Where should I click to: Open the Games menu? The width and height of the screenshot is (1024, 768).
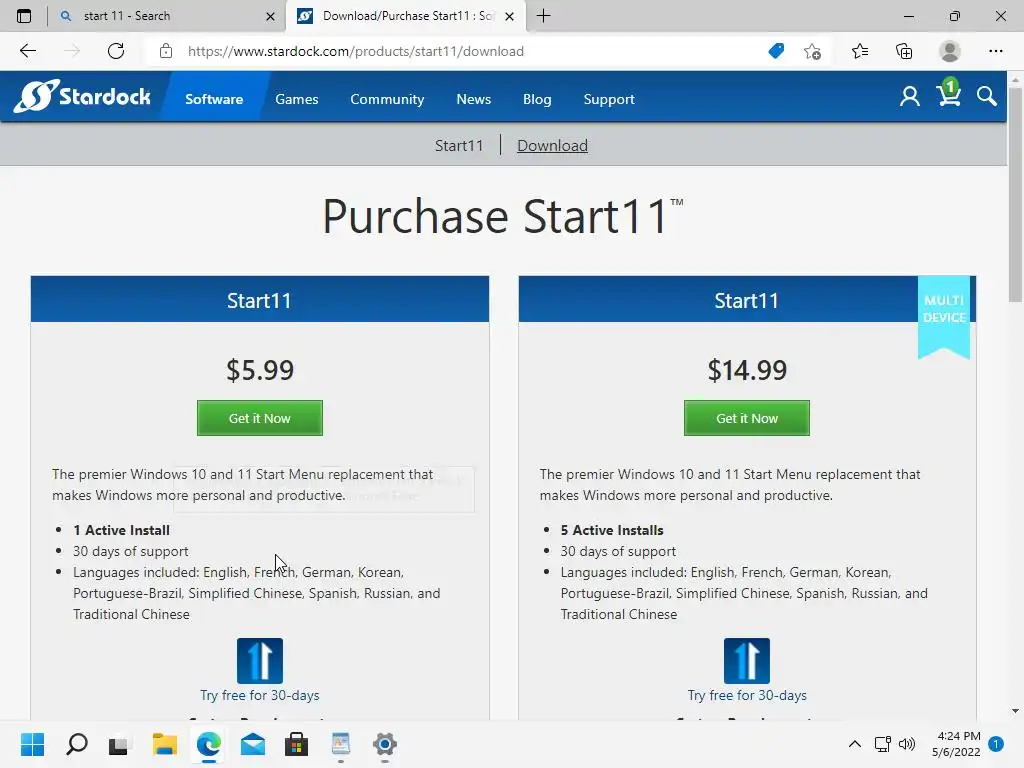[296, 99]
